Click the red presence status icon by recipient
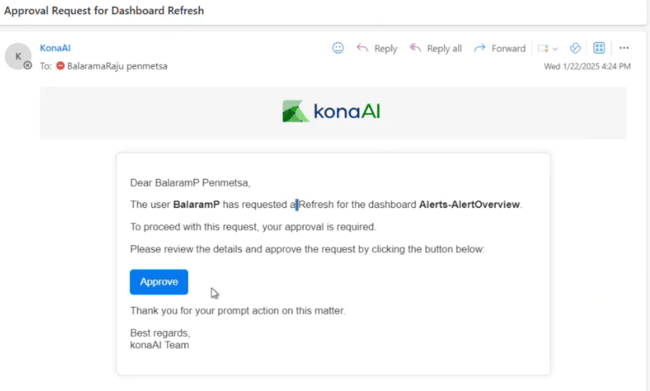 tap(61, 66)
